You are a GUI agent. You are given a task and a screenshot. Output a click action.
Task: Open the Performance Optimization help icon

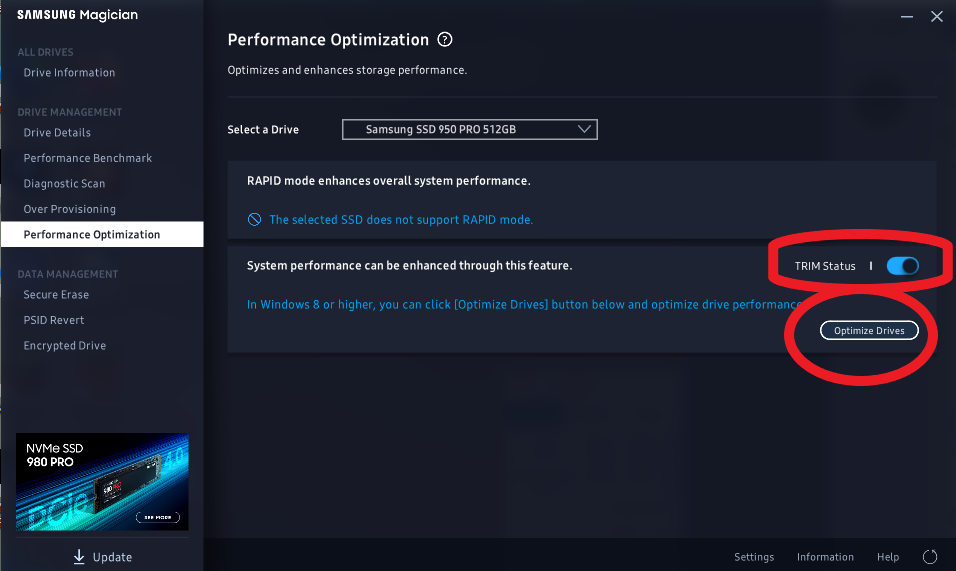coord(445,40)
